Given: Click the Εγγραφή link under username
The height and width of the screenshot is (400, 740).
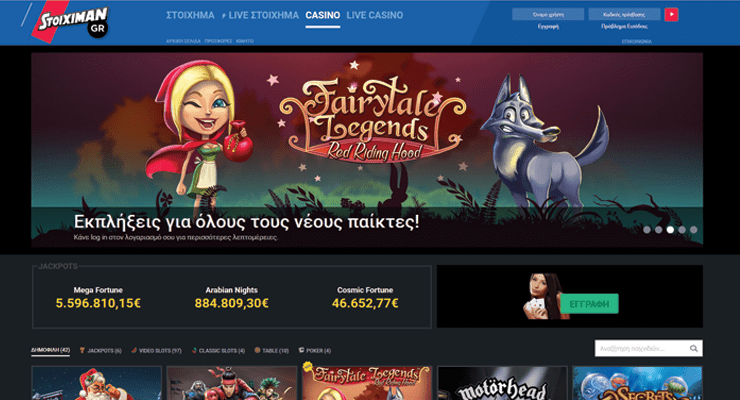Looking at the screenshot, I should (x=548, y=26).
